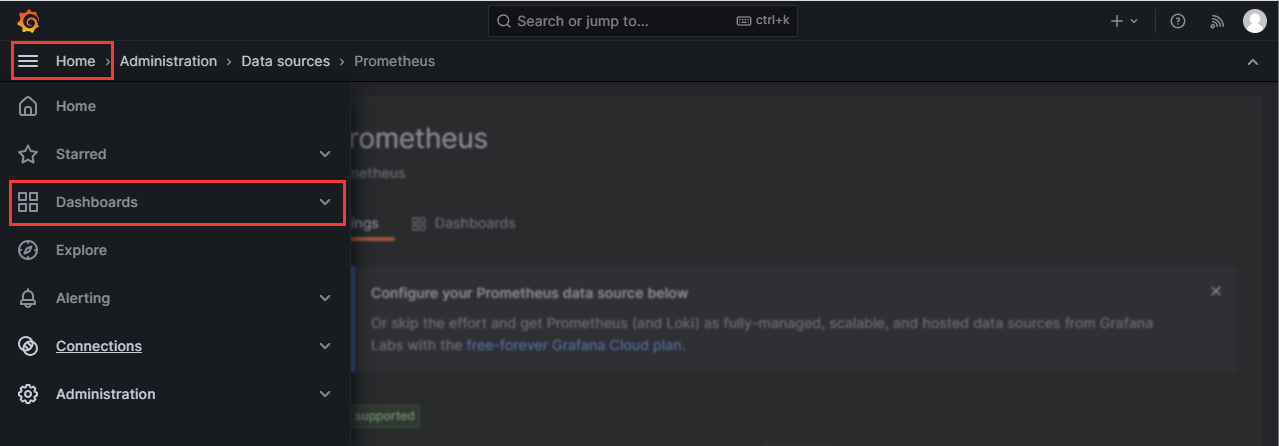Open Connections in the sidebar menu

tap(98, 346)
